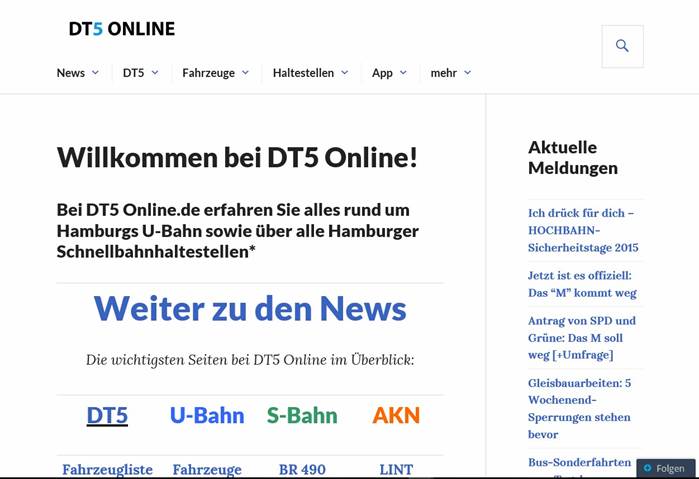Open the DT5 navigation menu item

133,73
